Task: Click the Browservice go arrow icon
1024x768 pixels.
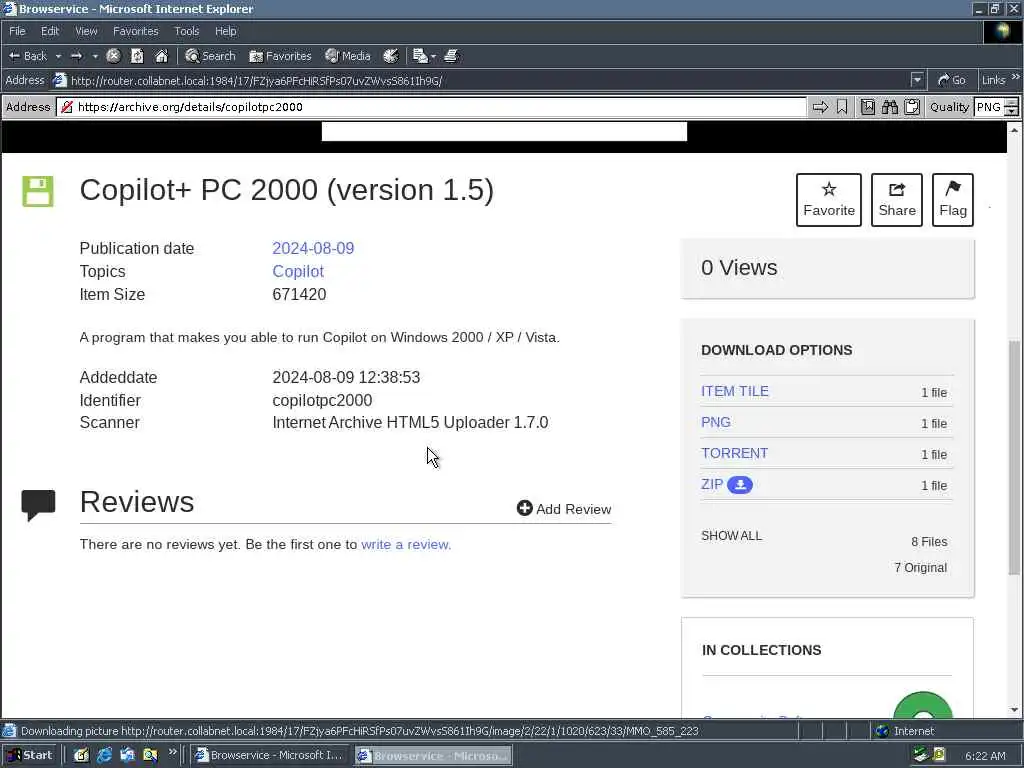Action: (x=820, y=107)
